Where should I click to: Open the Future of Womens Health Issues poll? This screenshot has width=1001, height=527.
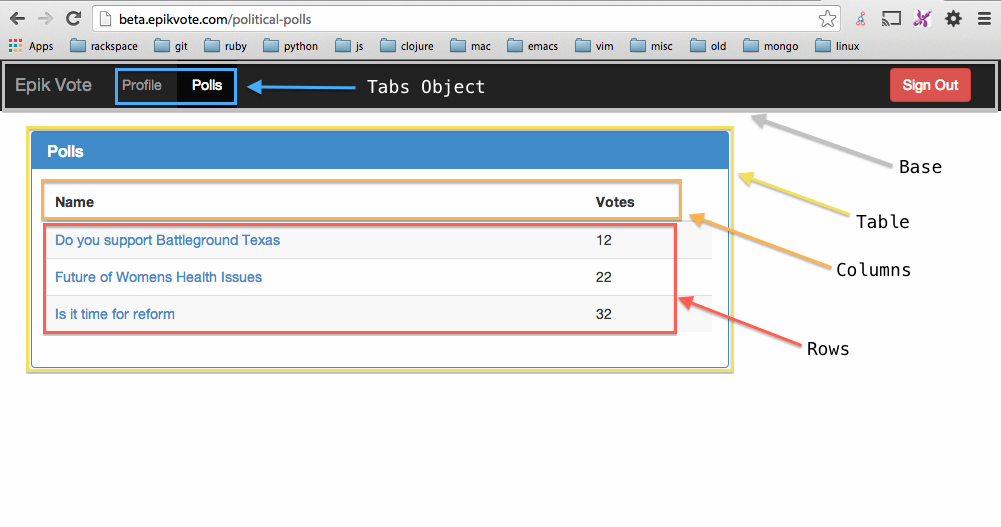coord(158,277)
